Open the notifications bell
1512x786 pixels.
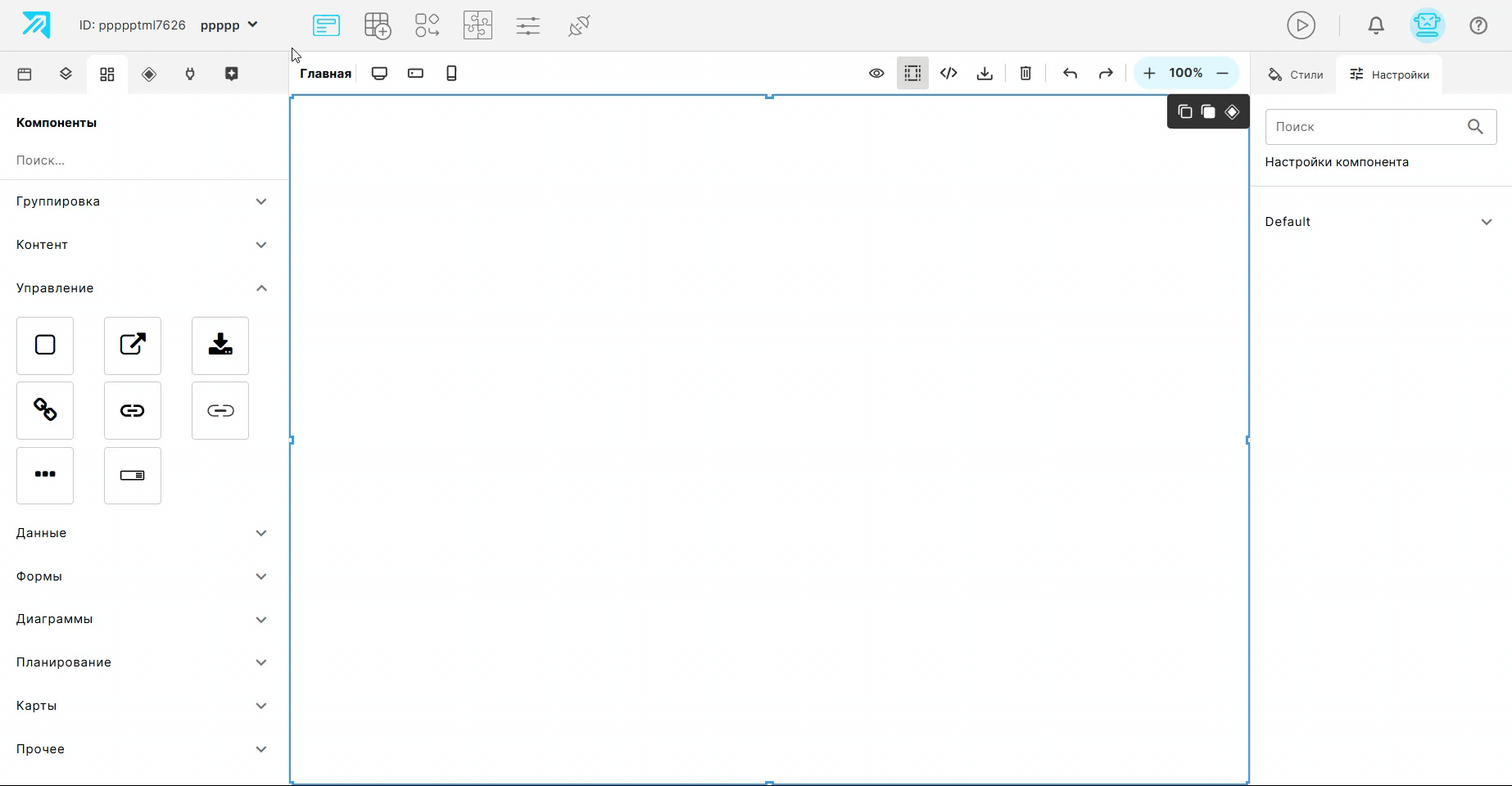tap(1376, 25)
